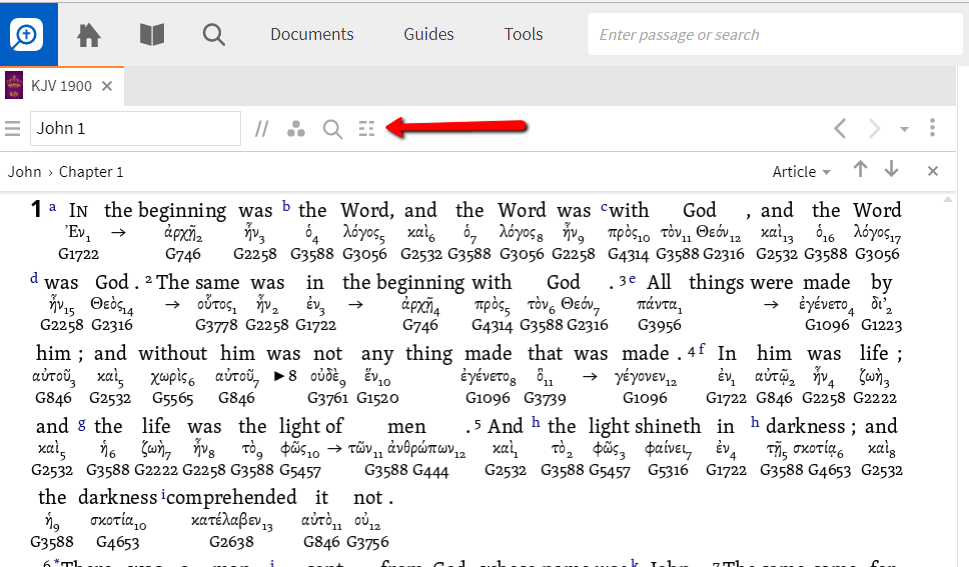The width and height of the screenshot is (969, 567).
Task: Open the Library book icon
Action: [151, 35]
